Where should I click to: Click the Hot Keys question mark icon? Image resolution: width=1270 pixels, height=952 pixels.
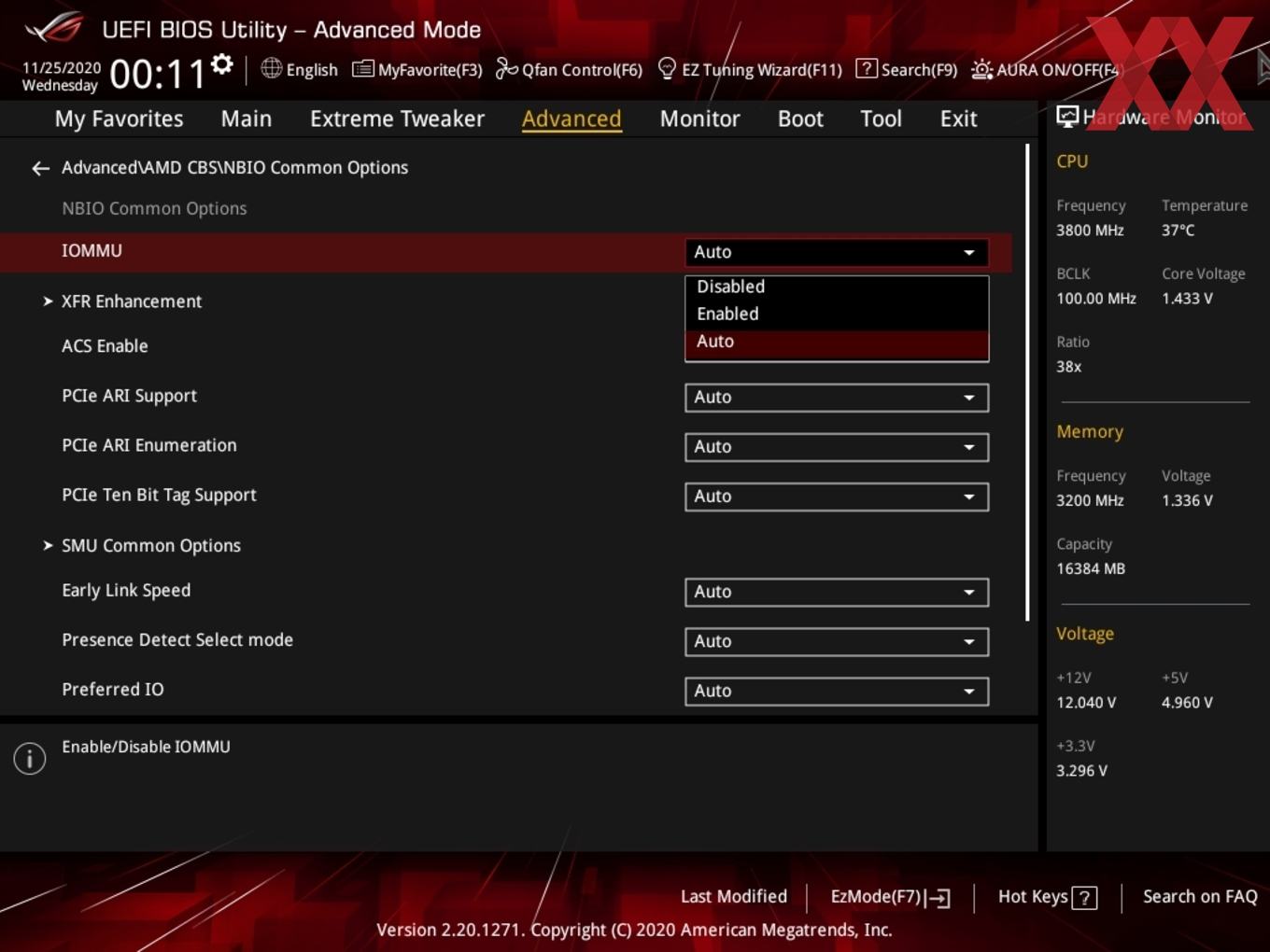pyautogui.click(x=1084, y=898)
